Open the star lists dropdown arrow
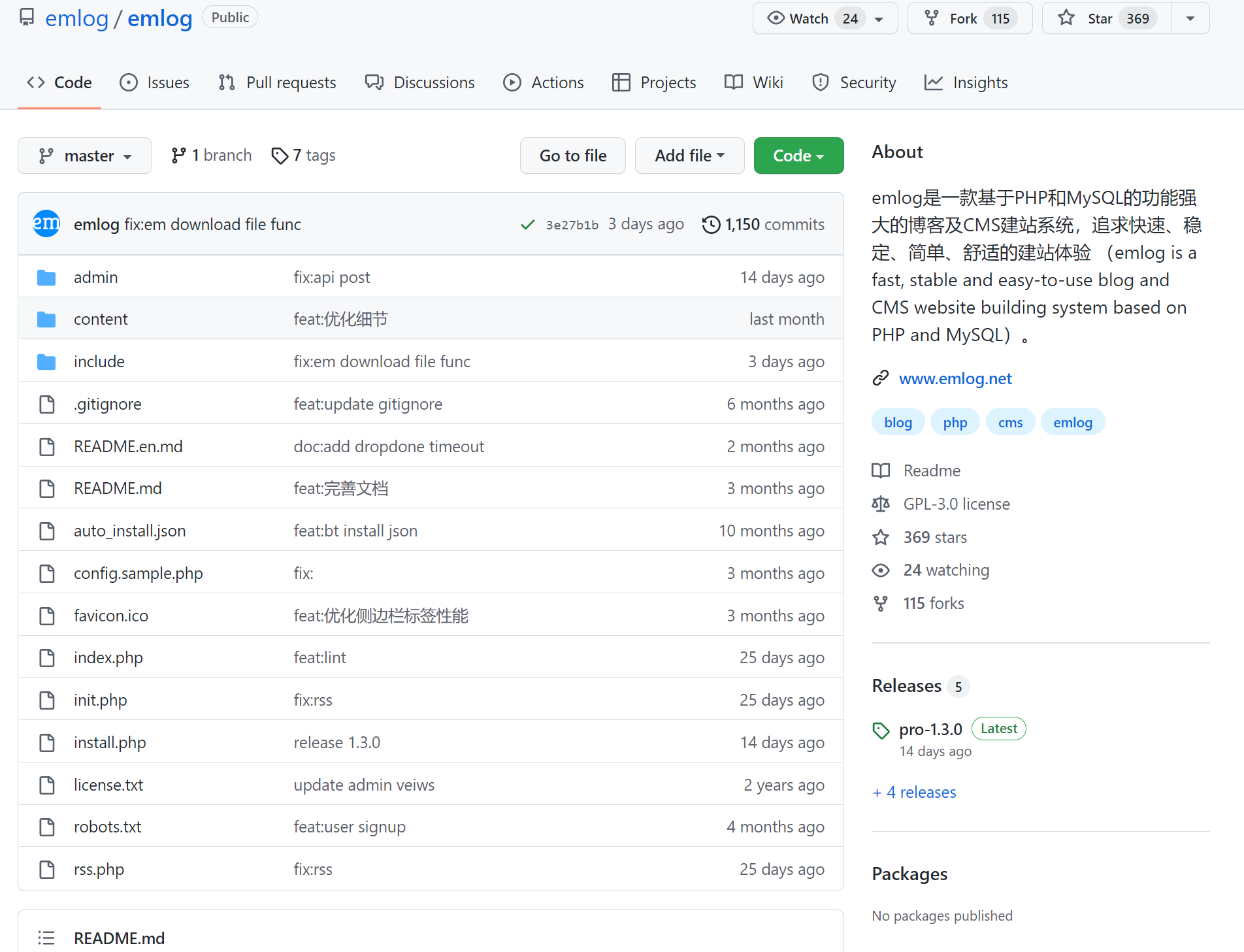Screen dimensions: 1244x952 click(x=1190, y=18)
